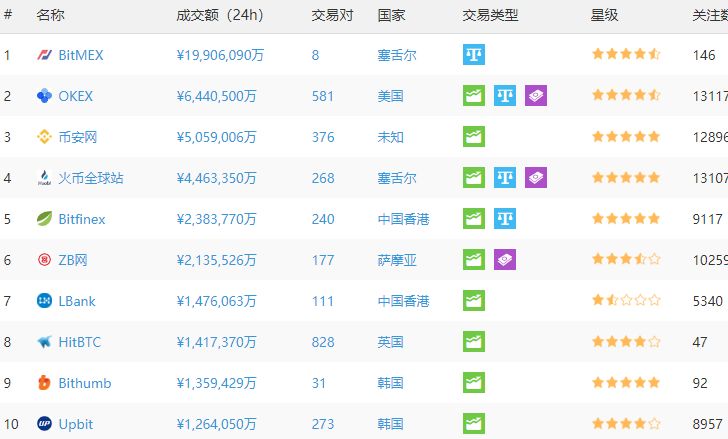Click Bitfinex's blue futures scale icon

tap(505, 219)
